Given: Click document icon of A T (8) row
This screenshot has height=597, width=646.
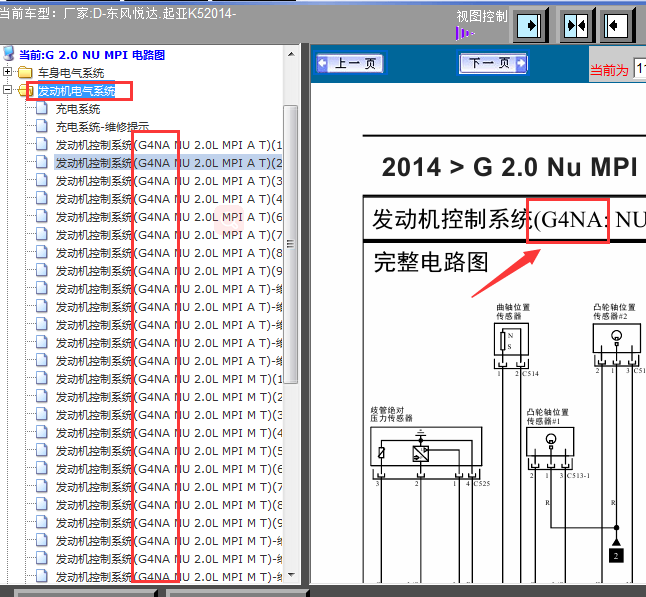Looking at the screenshot, I should coord(41,252).
